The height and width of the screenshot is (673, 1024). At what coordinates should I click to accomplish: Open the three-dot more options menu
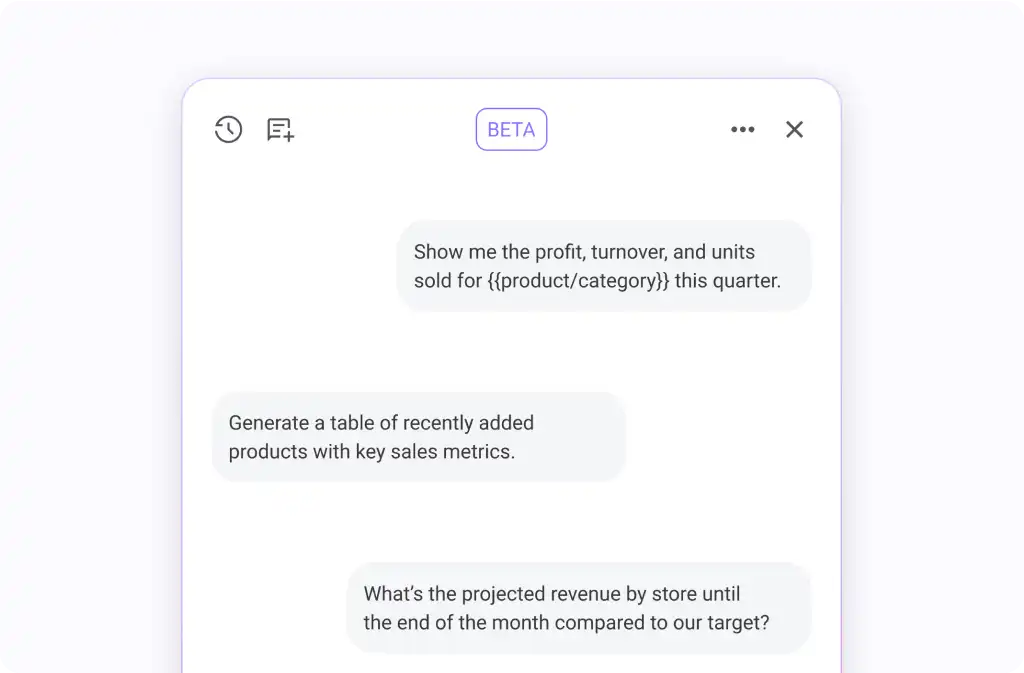742,129
